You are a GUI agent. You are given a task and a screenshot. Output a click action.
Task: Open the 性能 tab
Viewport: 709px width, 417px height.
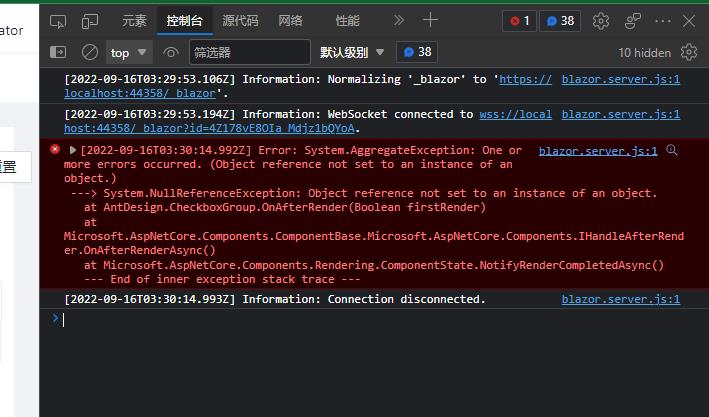[347, 21]
